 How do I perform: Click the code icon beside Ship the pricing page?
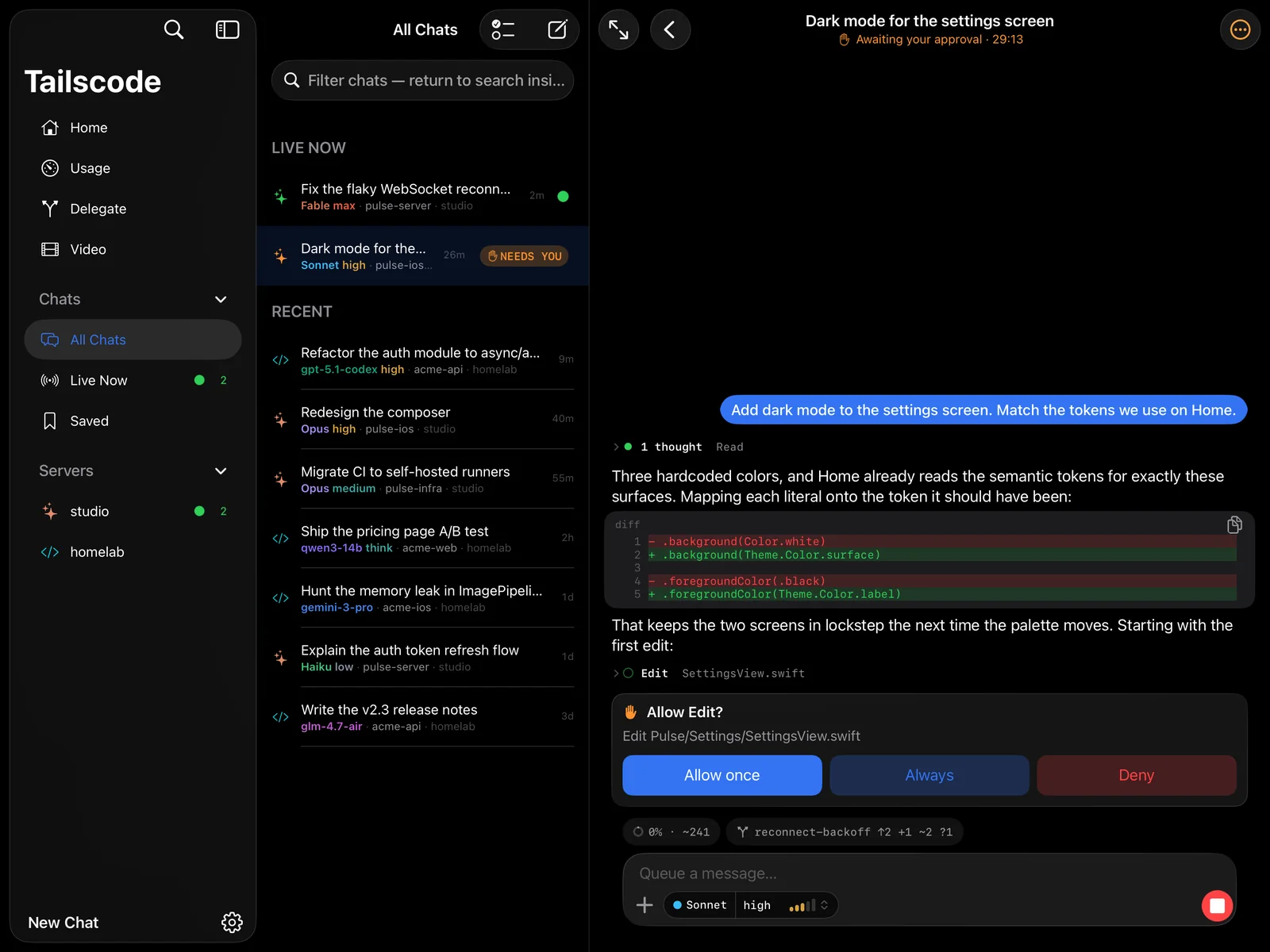click(280, 539)
